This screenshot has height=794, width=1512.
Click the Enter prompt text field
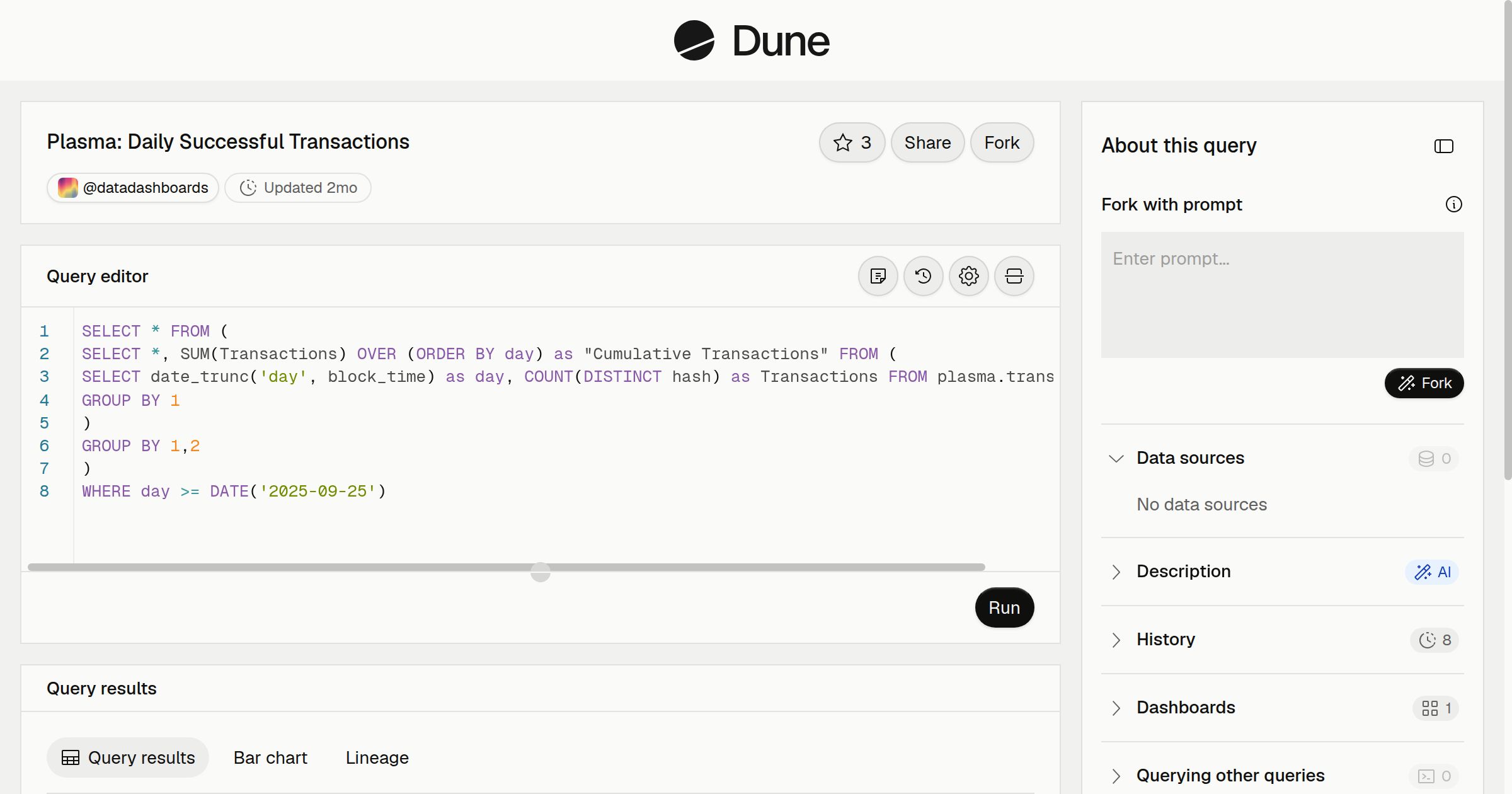click(x=1282, y=295)
